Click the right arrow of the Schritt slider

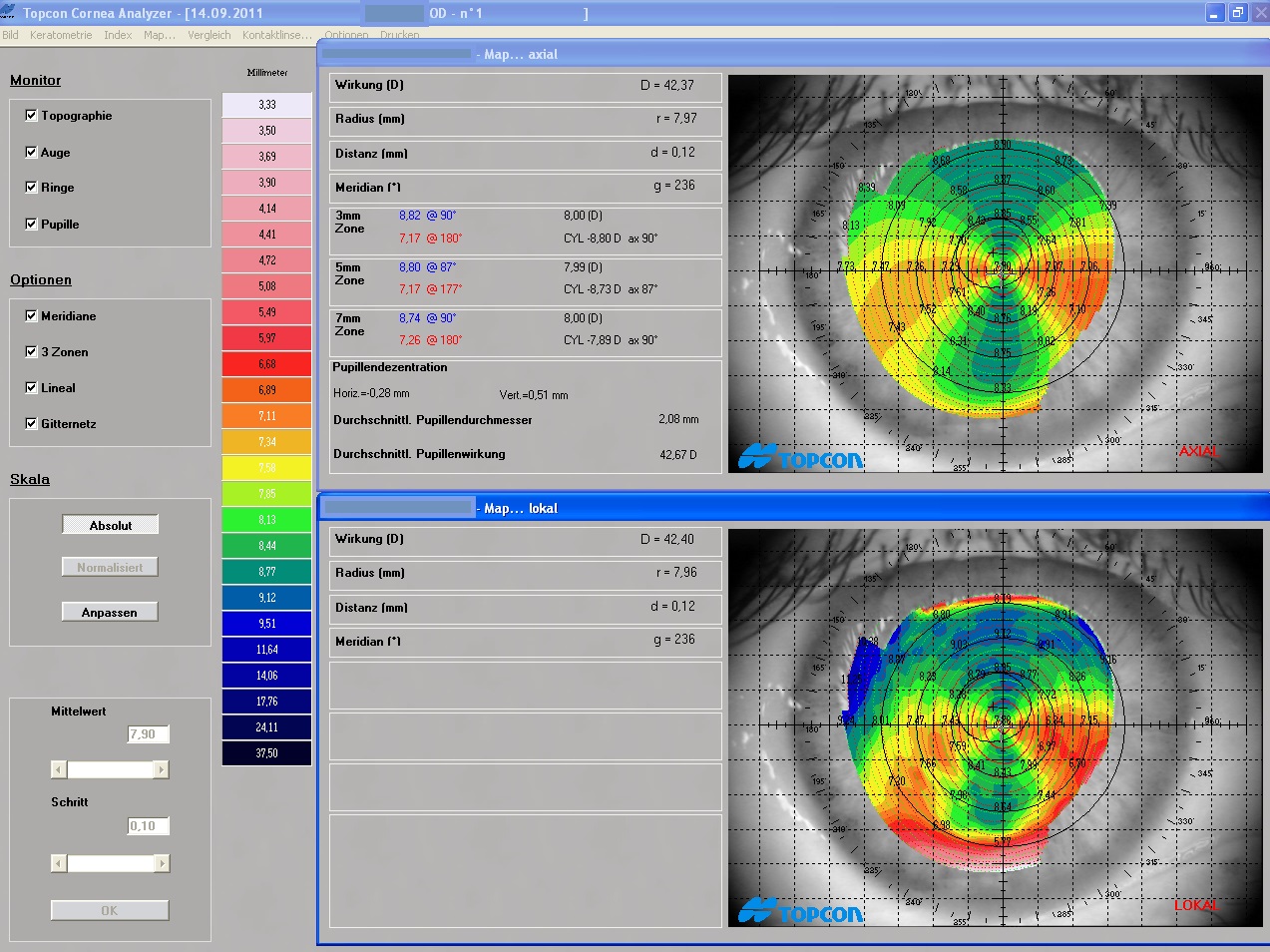161,863
